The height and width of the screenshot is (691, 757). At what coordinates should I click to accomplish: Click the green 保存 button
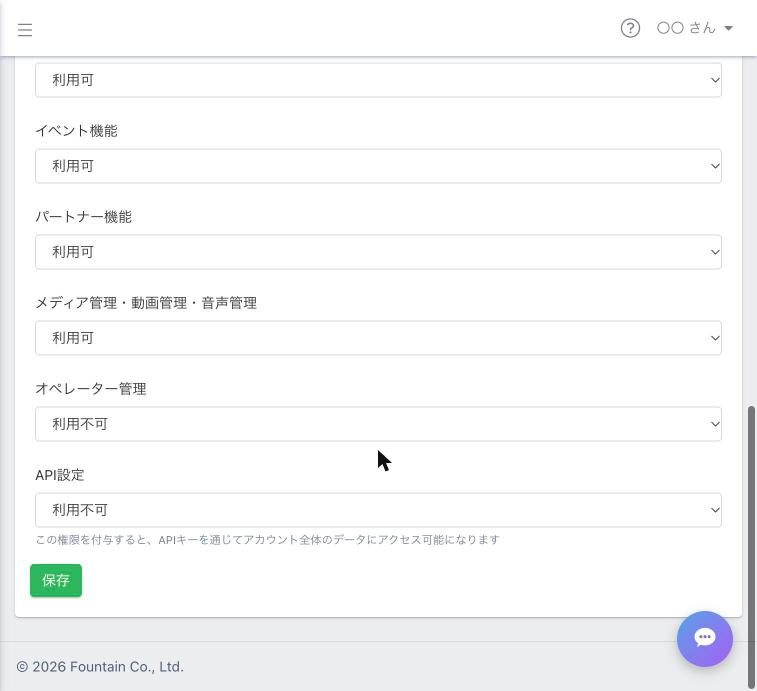coord(56,580)
